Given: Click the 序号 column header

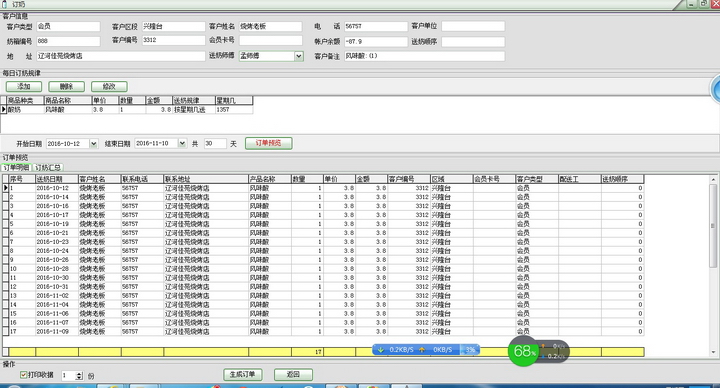Looking at the screenshot, I should tap(22, 179).
